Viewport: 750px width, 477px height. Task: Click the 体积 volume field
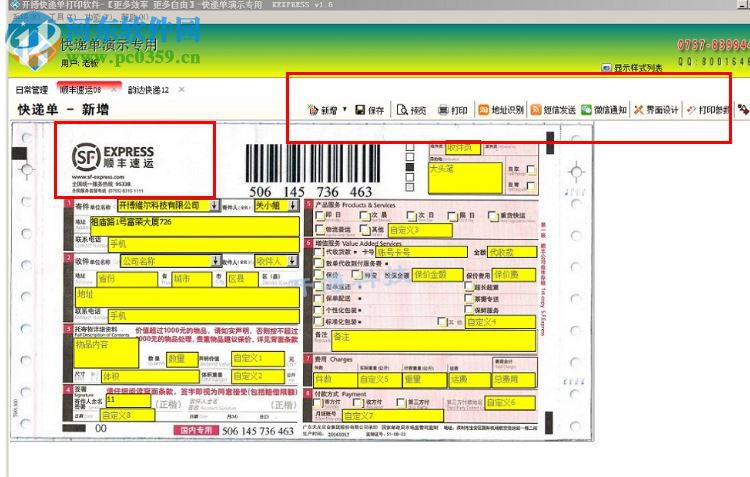pyautogui.click(x=151, y=377)
